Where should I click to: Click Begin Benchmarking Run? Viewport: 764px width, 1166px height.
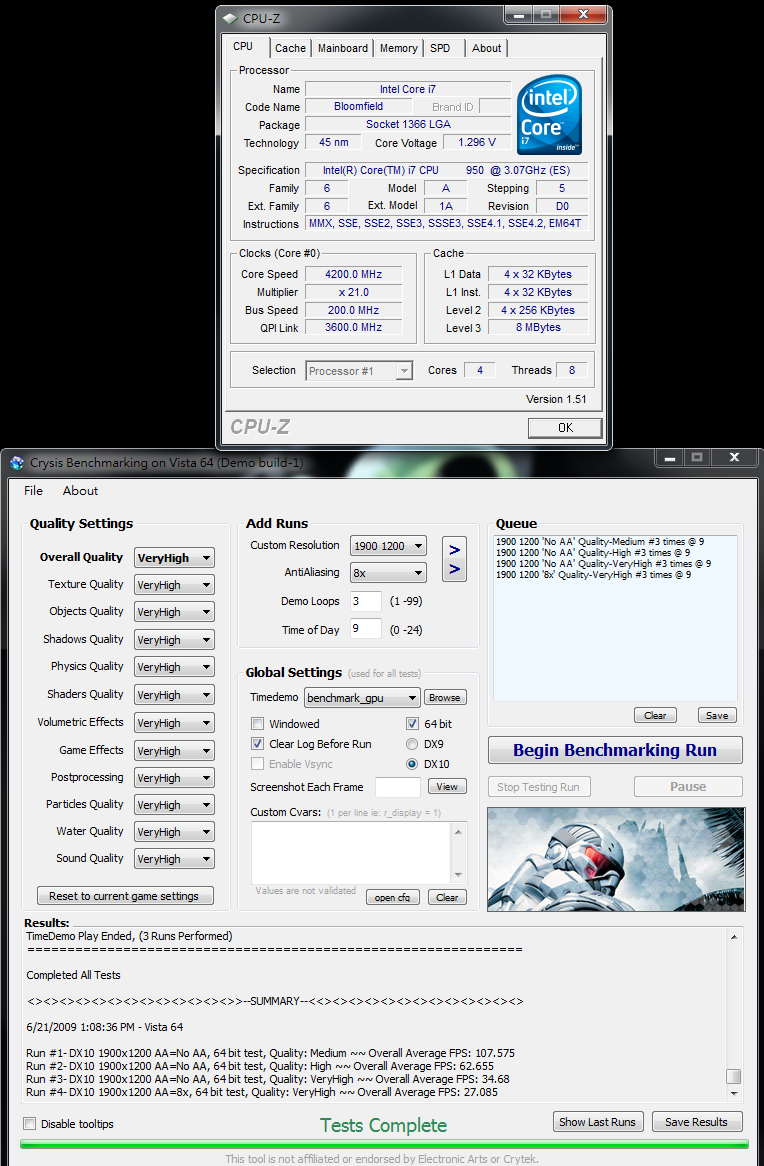tap(615, 750)
